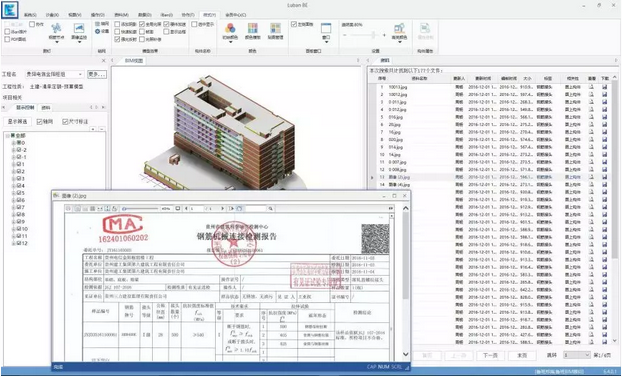The image size is (622, 377).
Task: Open the System (S) ribbon tab
Action: (30, 15)
